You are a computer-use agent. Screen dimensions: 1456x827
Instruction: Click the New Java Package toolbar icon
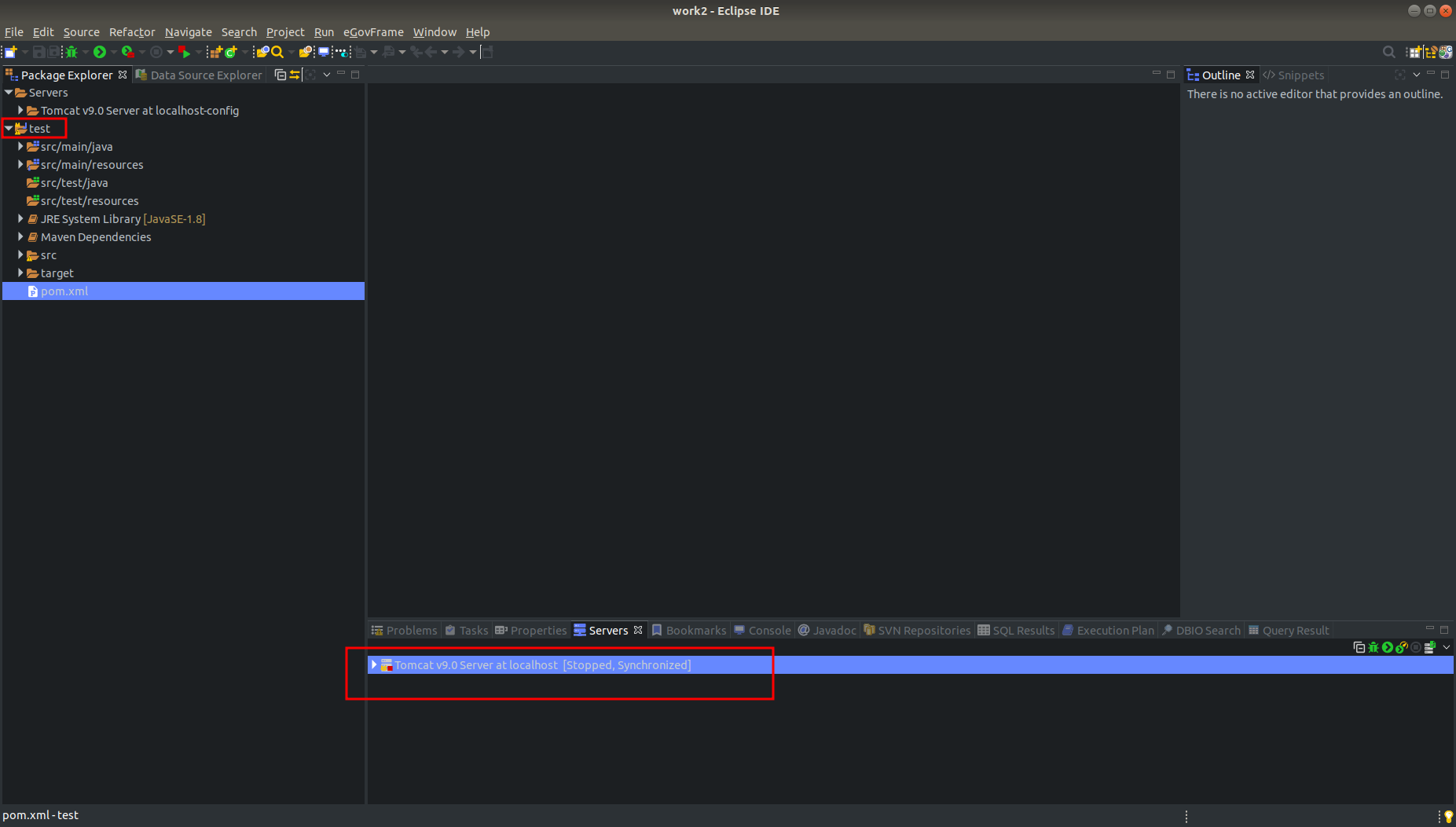[x=216, y=52]
